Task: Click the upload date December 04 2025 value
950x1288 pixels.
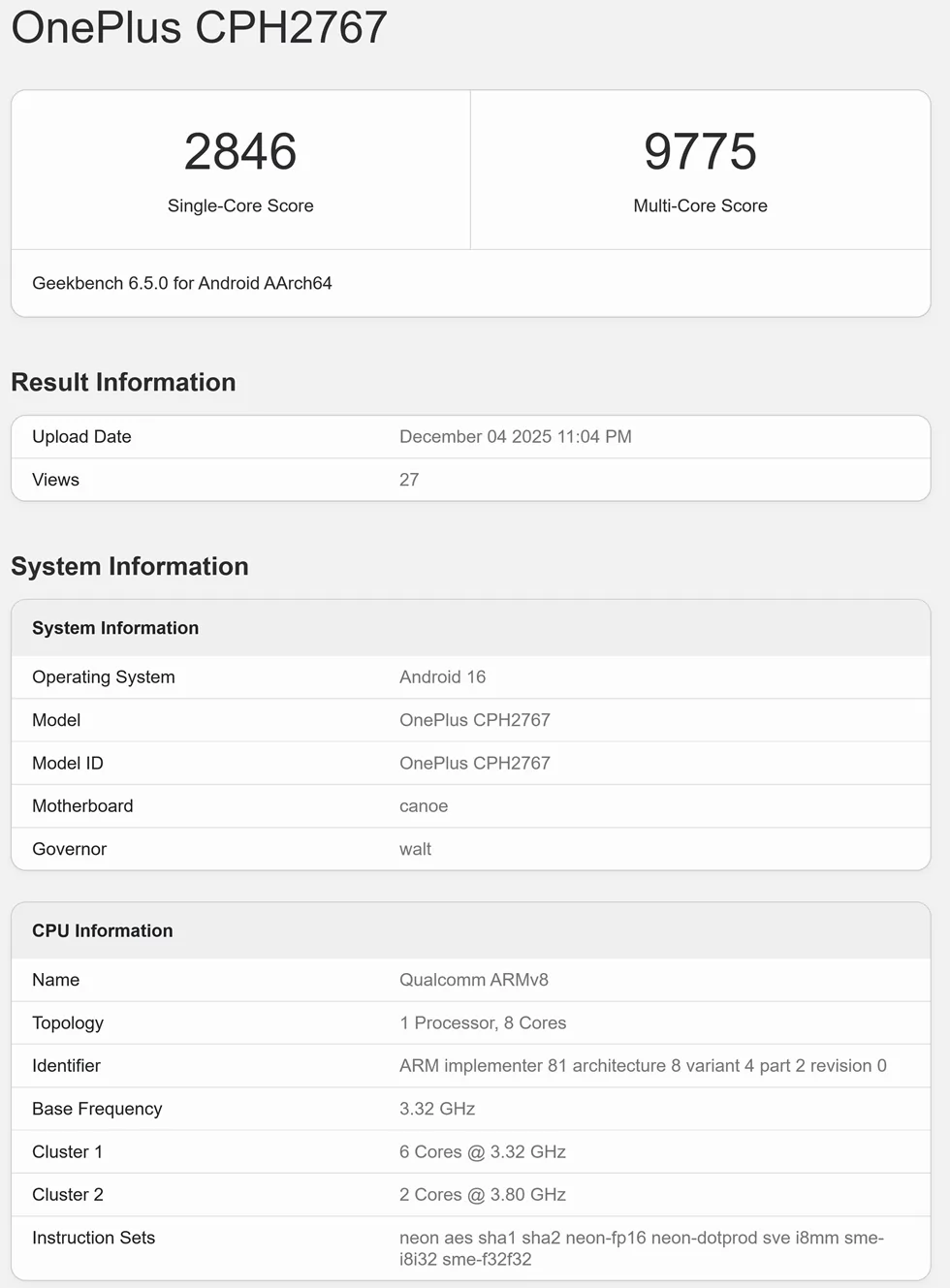Action: 515,436
